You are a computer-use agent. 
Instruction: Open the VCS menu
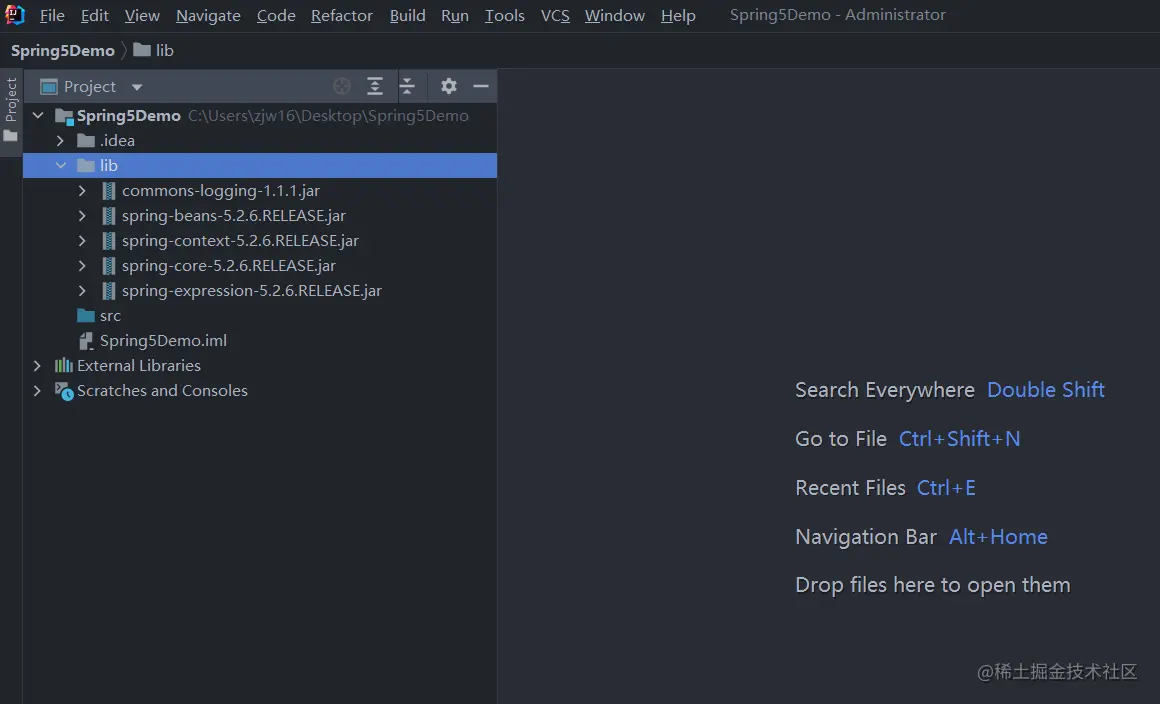[x=555, y=16]
